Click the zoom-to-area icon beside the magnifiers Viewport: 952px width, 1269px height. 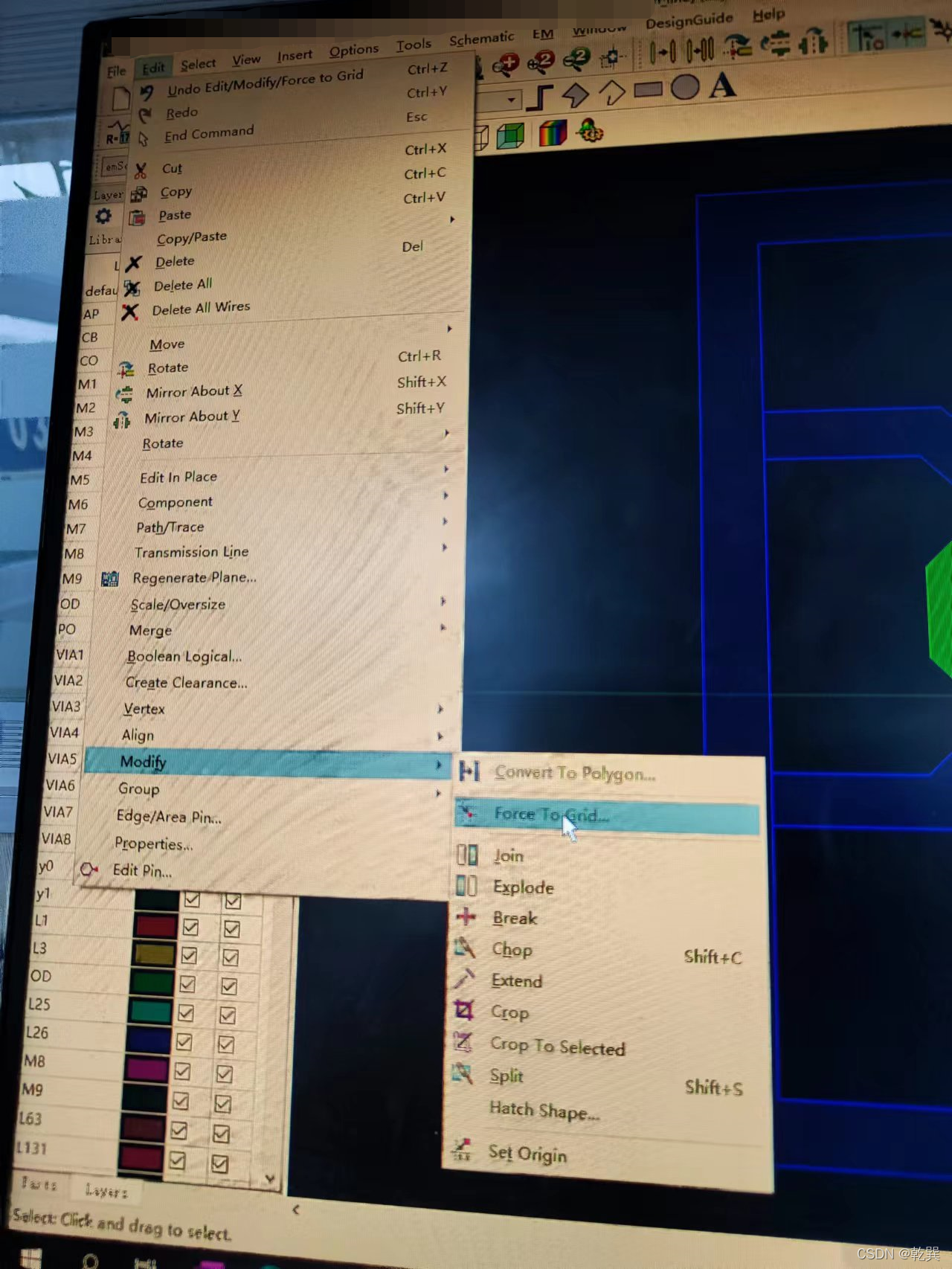[612, 57]
